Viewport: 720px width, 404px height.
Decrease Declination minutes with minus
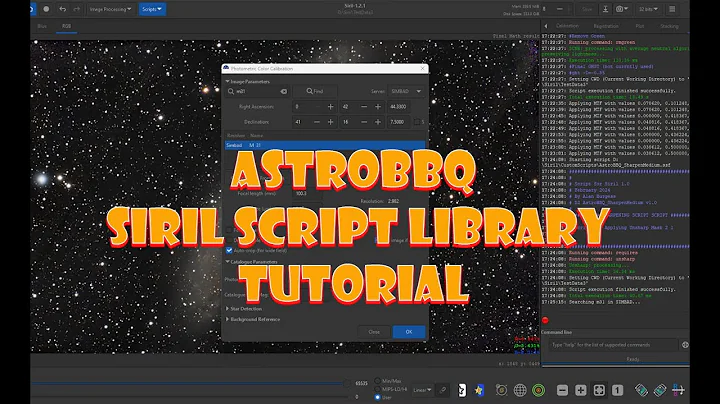(364, 122)
